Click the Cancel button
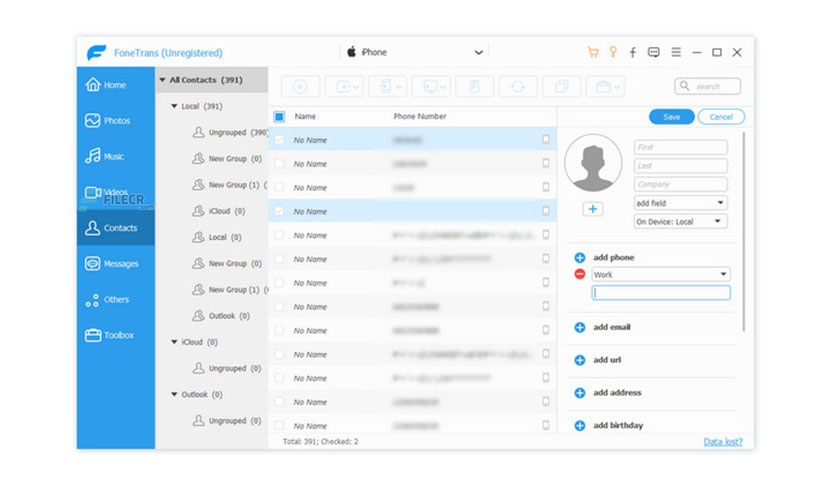 click(721, 117)
